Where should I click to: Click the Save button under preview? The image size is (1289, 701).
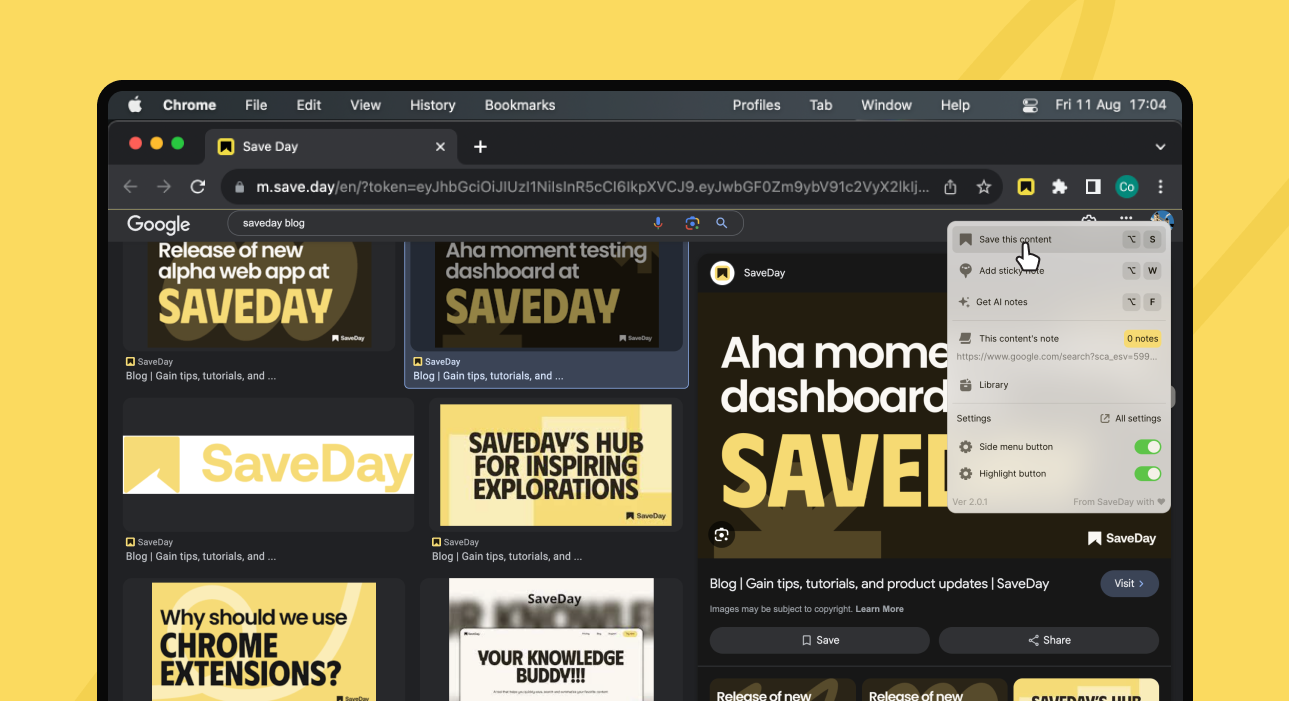click(819, 640)
